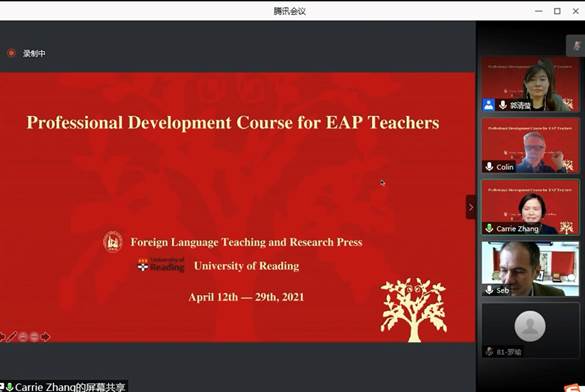Click the grey avatar of the camera-off participant
This screenshot has width=585, height=392.
tap(530, 326)
